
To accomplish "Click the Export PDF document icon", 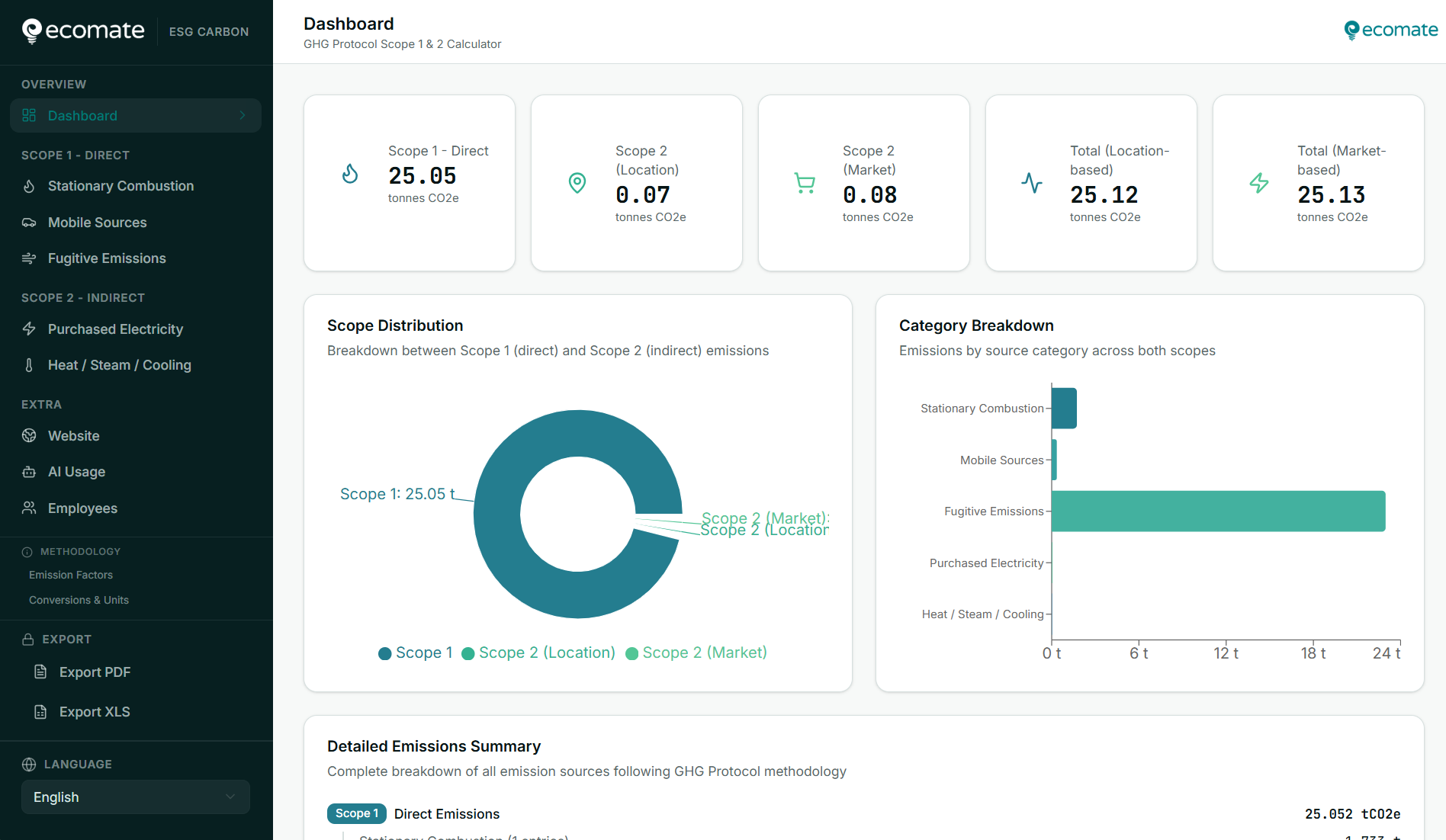I will tap(40, 672).
